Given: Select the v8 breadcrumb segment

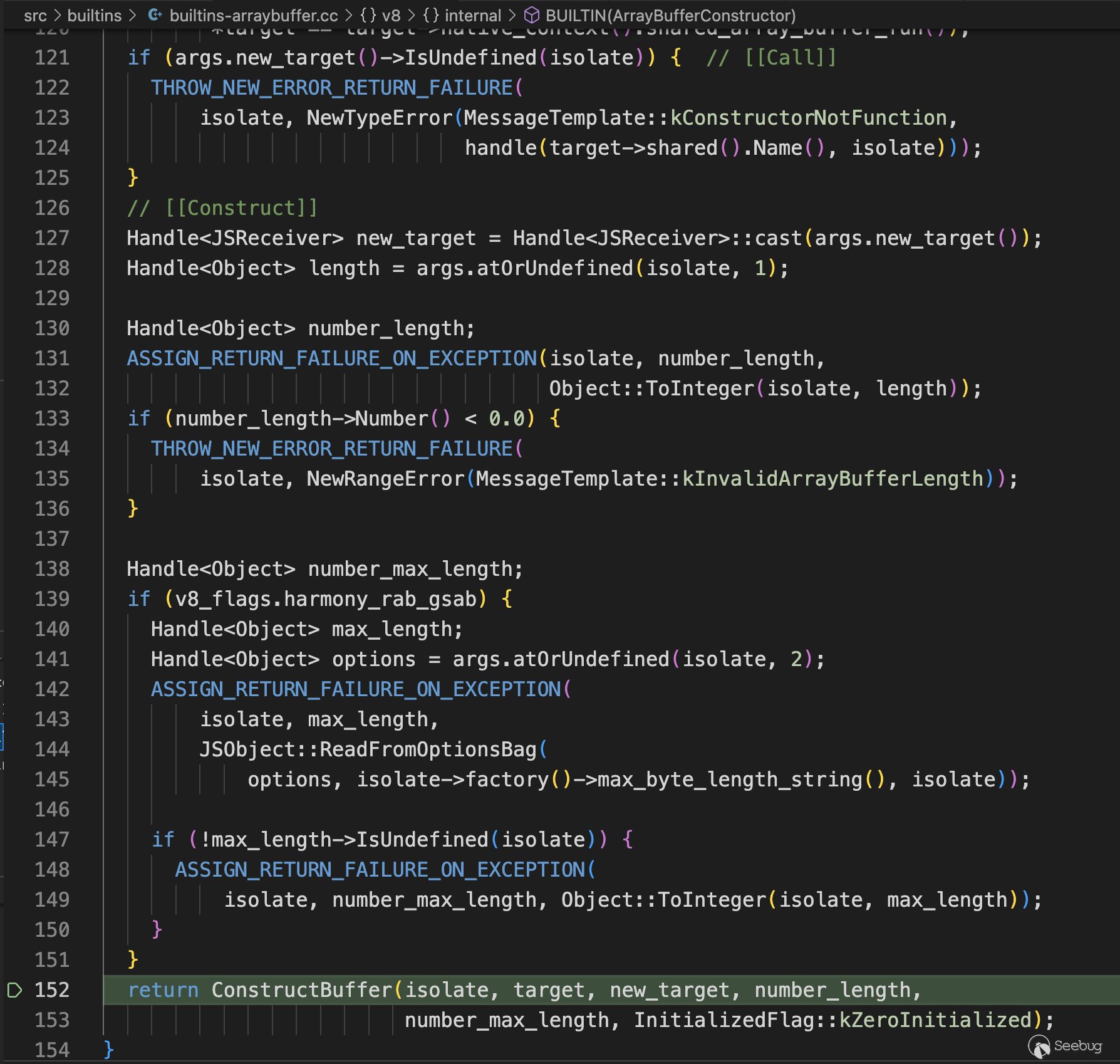Looking at the screenshot, I should click(x=391, y=15).
